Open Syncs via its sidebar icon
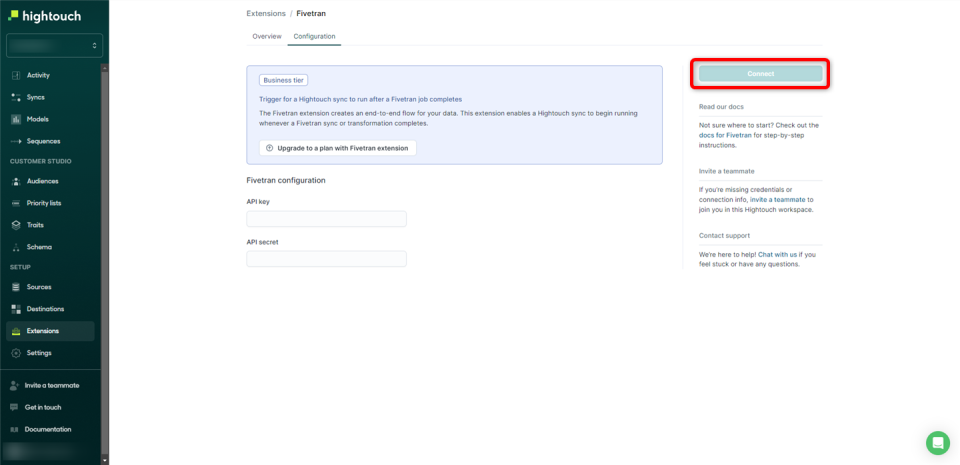This screenshot has height=465, width=960. (16, 97)
